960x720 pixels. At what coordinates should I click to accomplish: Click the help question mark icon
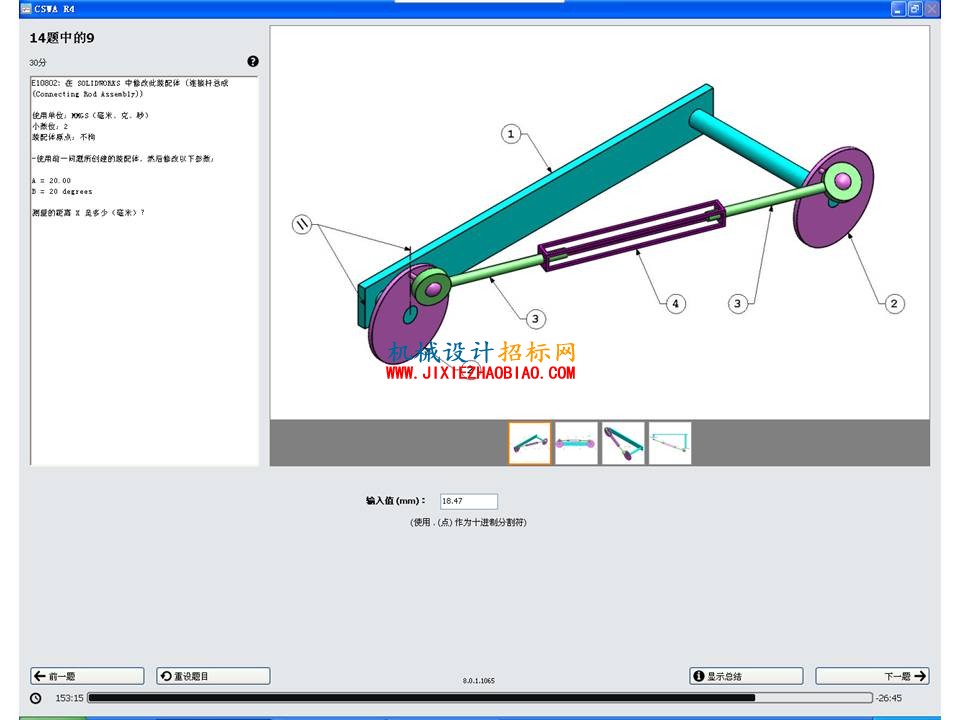coord(253,61)
